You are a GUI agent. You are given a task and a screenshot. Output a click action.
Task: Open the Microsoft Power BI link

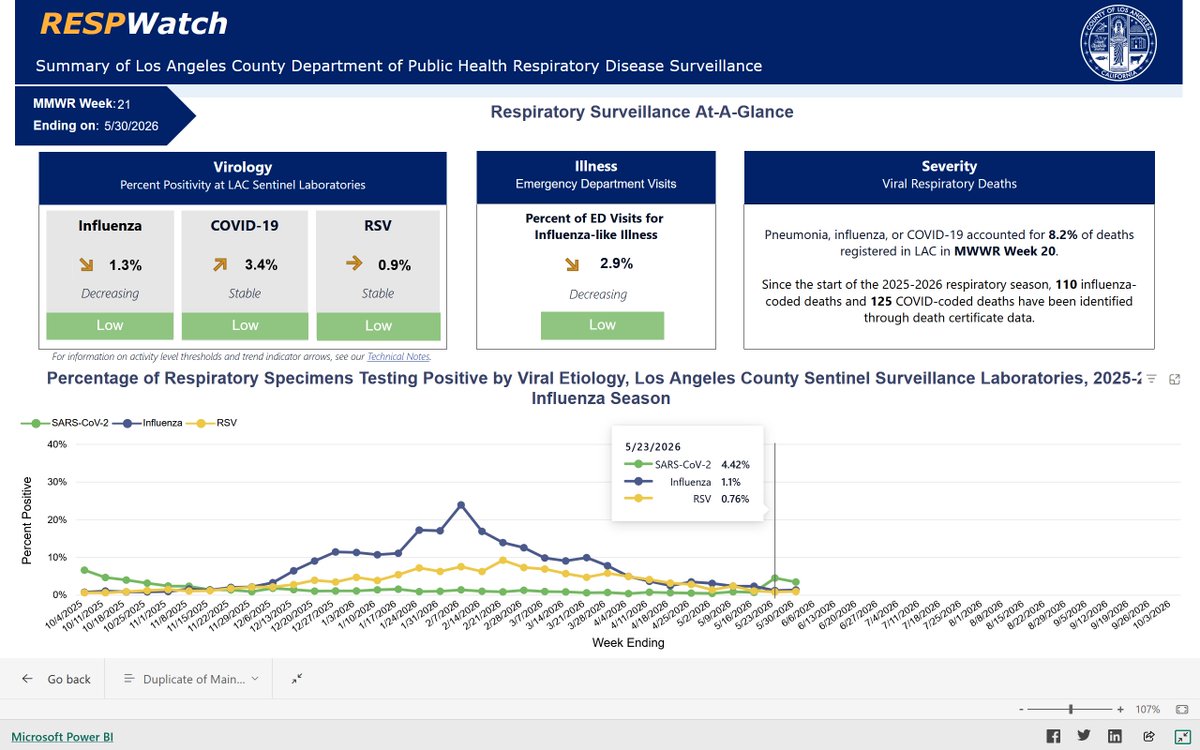62,737
